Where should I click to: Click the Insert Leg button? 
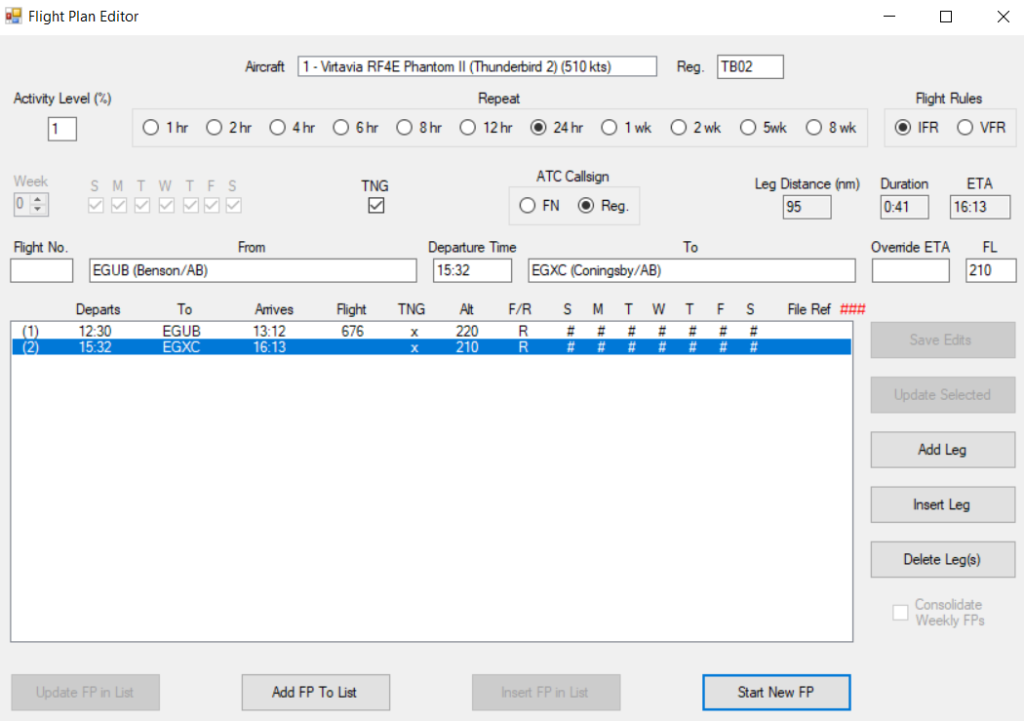942,505
